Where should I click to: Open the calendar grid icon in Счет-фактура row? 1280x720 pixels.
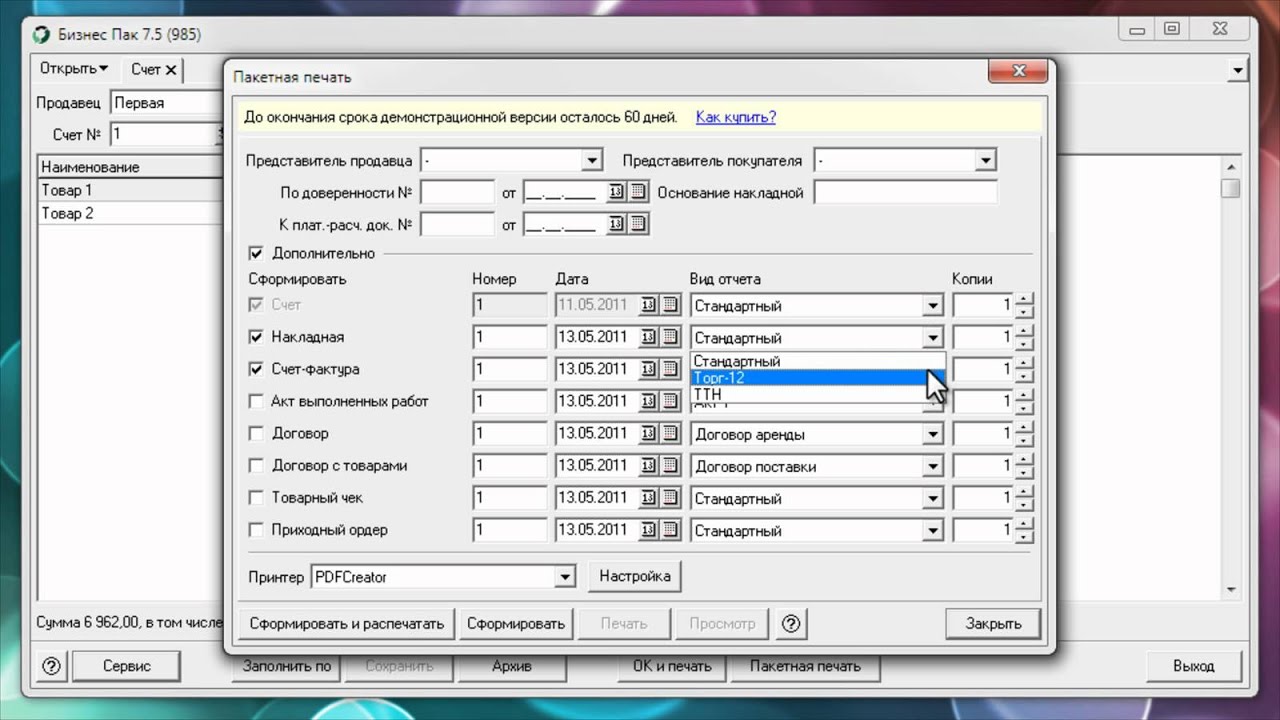pos(669,369)
